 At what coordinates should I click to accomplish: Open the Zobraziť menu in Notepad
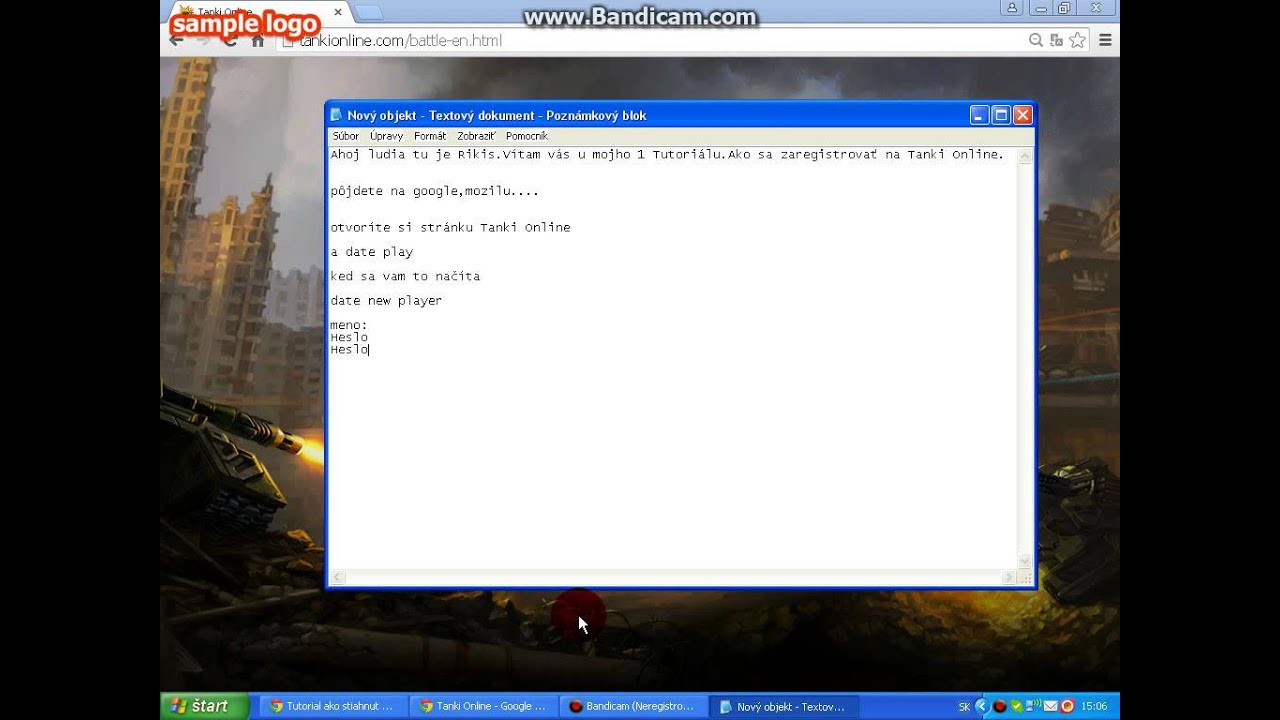coord(476,136)
